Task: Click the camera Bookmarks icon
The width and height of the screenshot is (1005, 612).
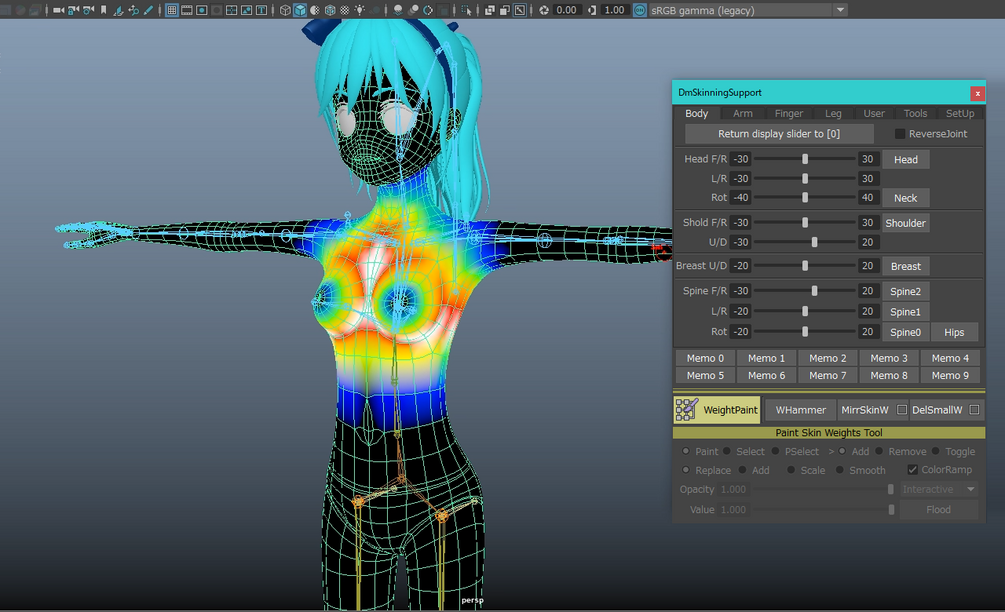Action: click(103, 10)
